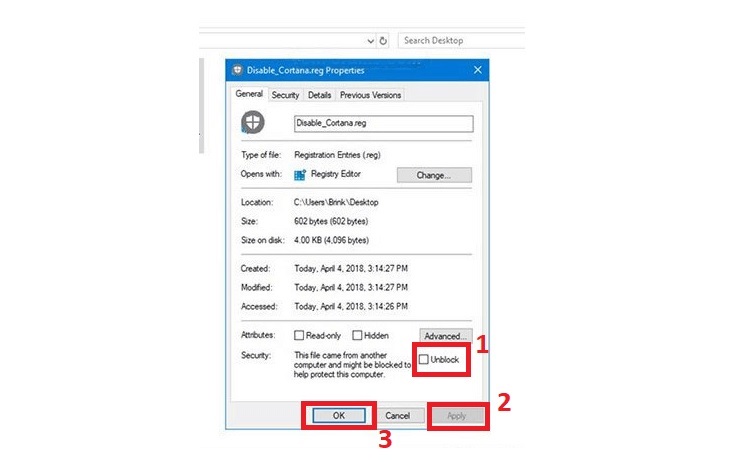Open the Security tab
The width and height of the screenshot is (755, 468).
click(x=285, y=95)
